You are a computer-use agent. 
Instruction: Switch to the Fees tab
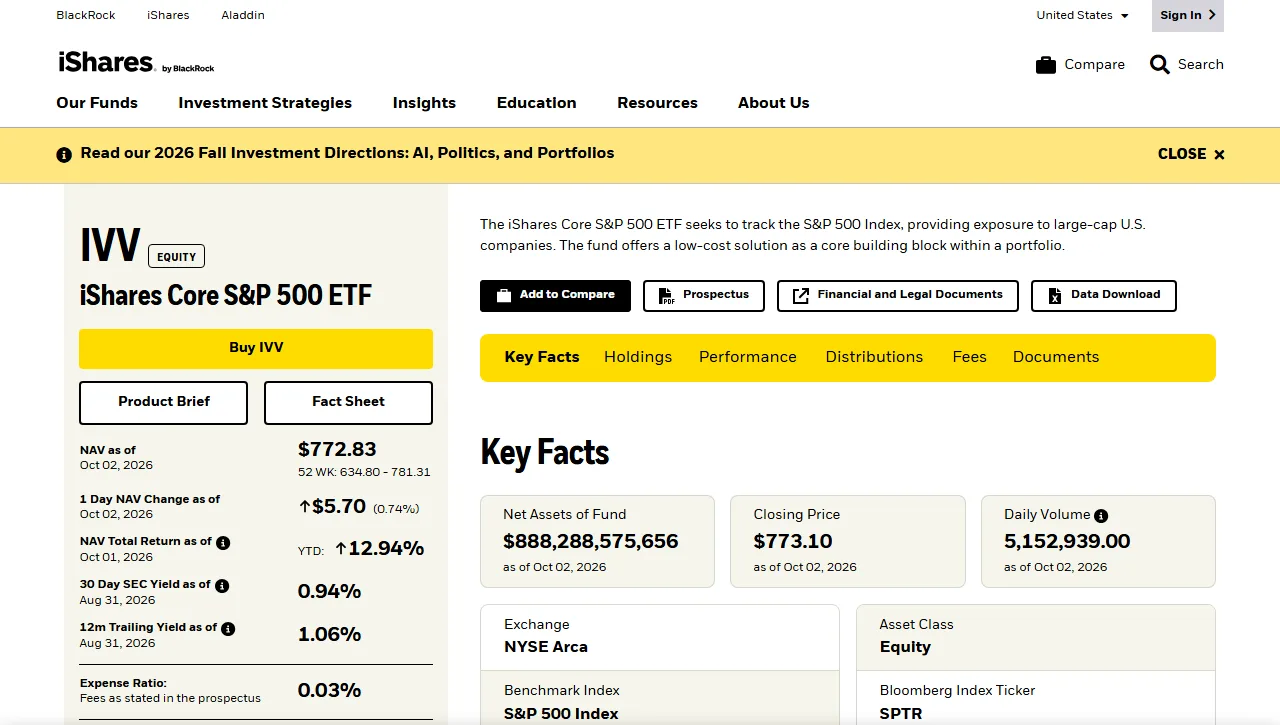pos(969,357)
